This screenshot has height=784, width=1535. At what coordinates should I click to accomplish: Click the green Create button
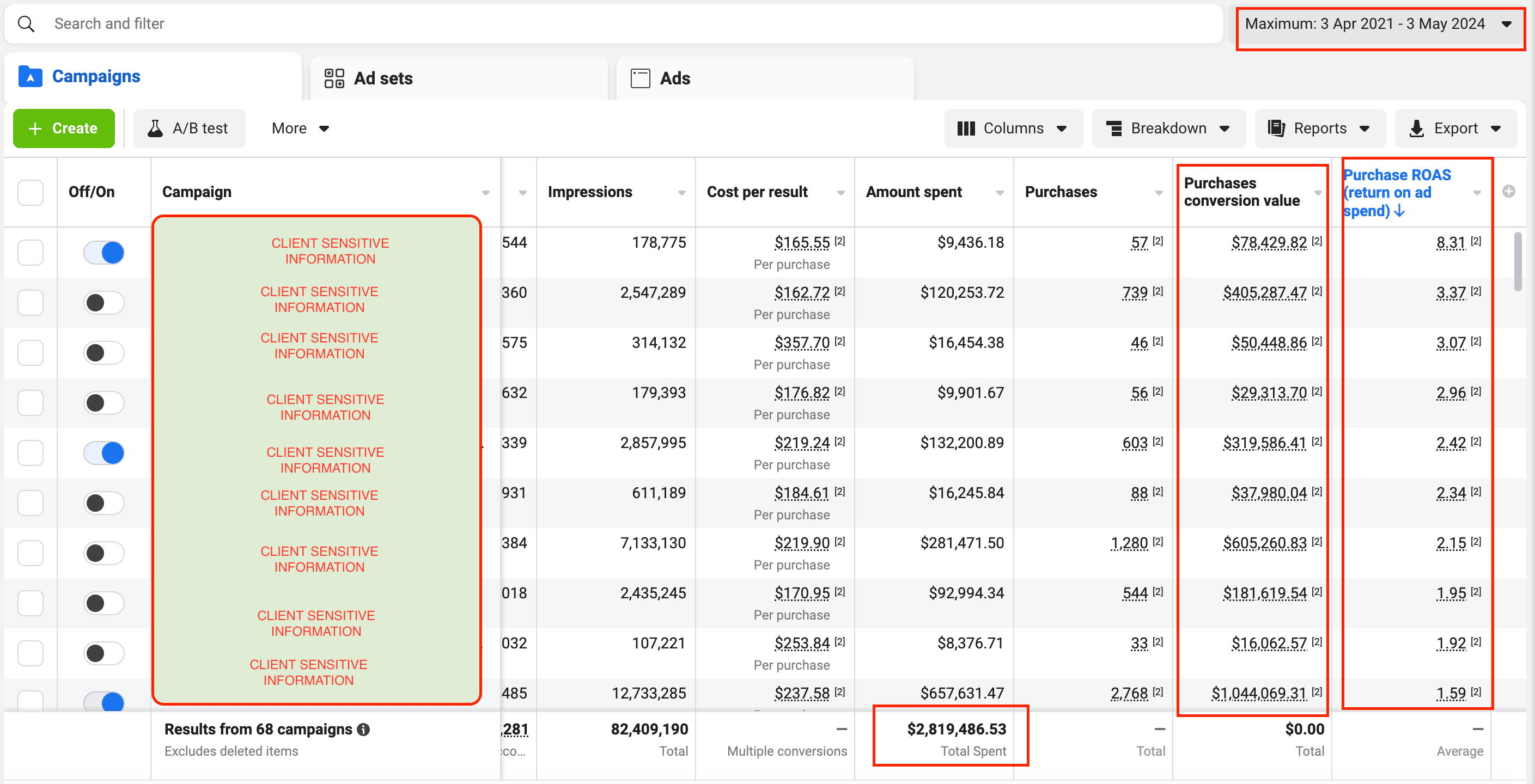coord(64,128)
